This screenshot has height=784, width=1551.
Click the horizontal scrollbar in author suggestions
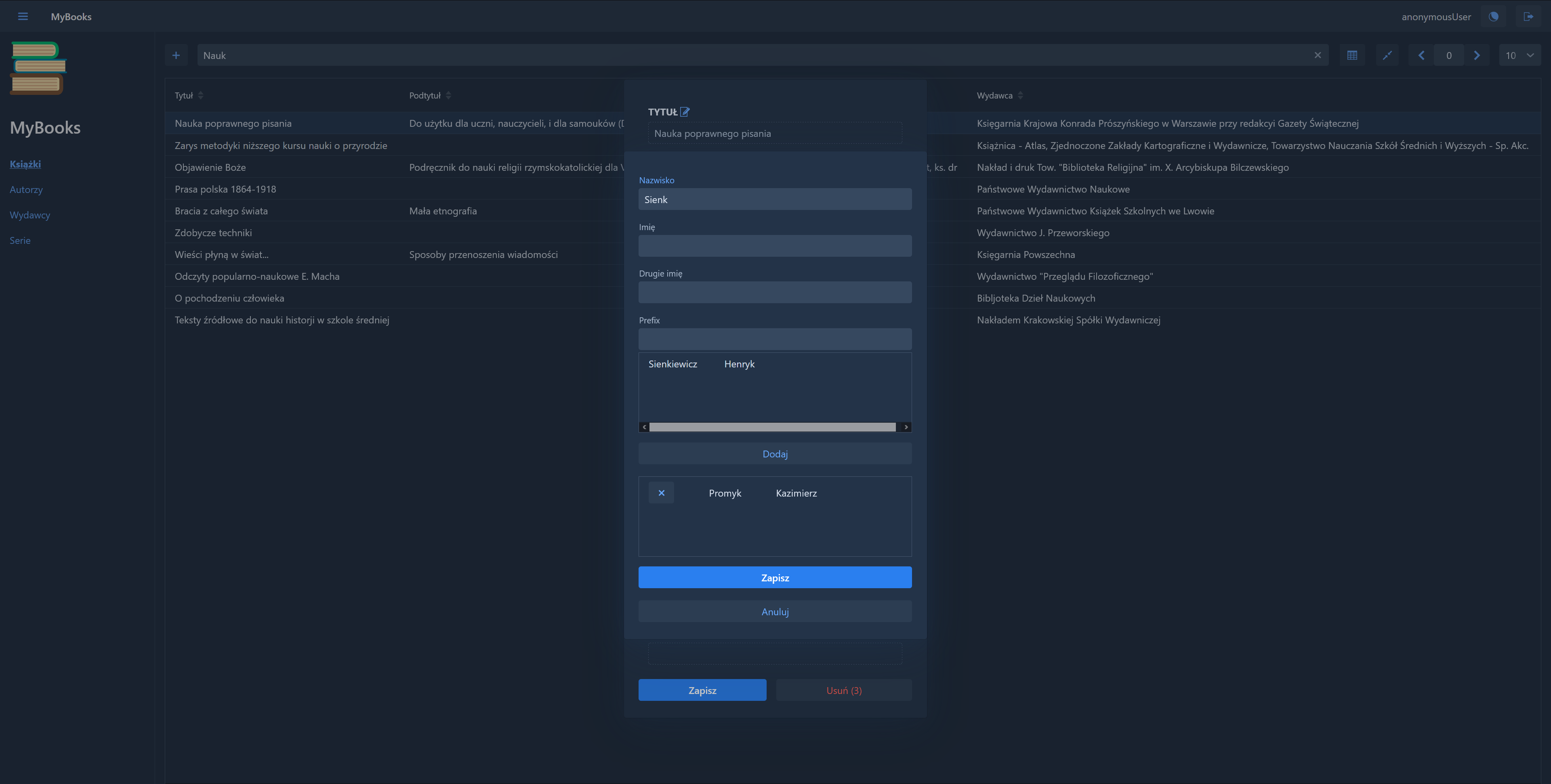[772, 427]
